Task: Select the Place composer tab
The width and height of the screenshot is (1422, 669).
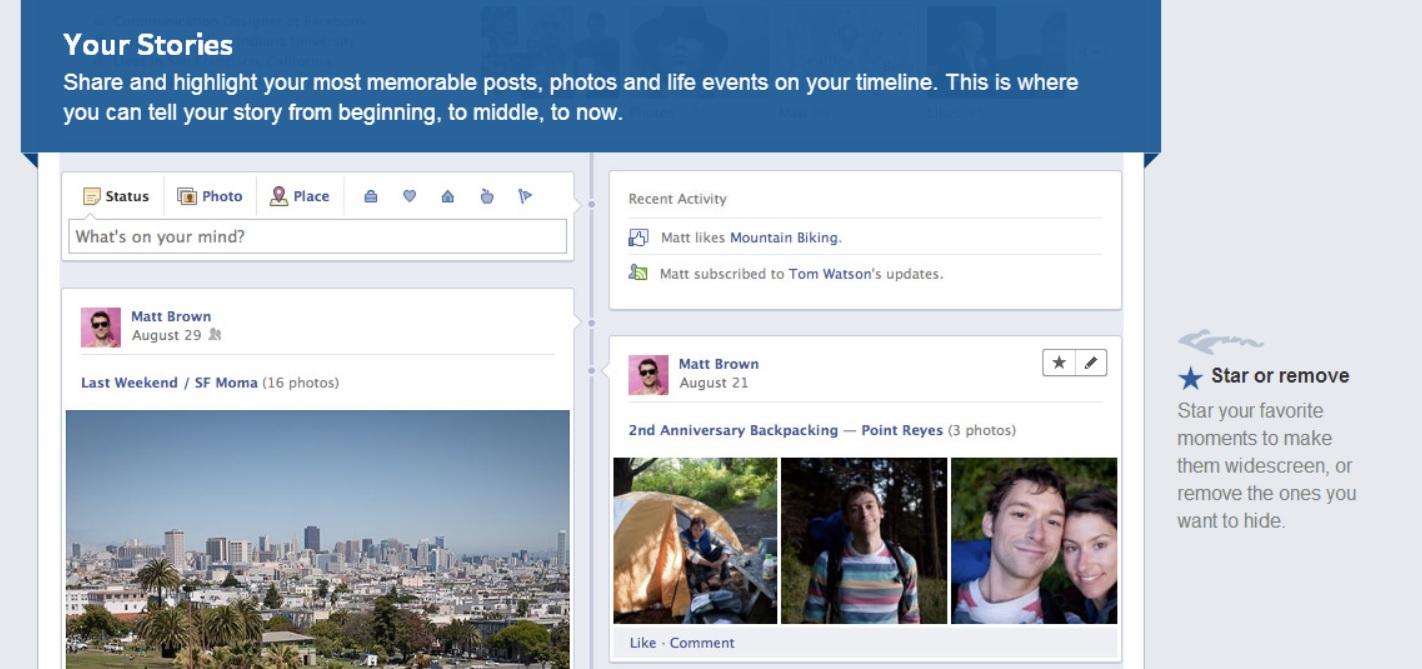Action: 299,197
